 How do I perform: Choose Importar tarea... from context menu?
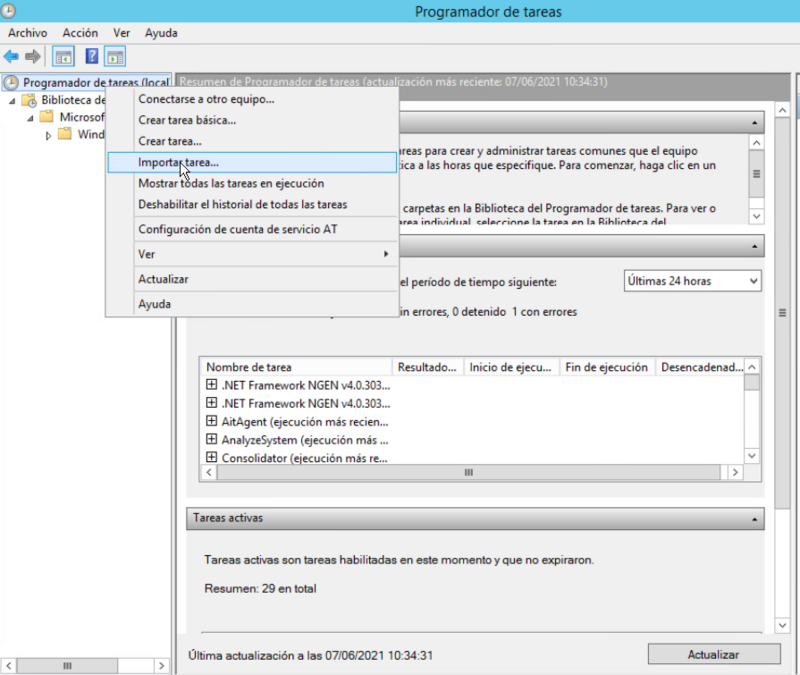click(178, 162)
